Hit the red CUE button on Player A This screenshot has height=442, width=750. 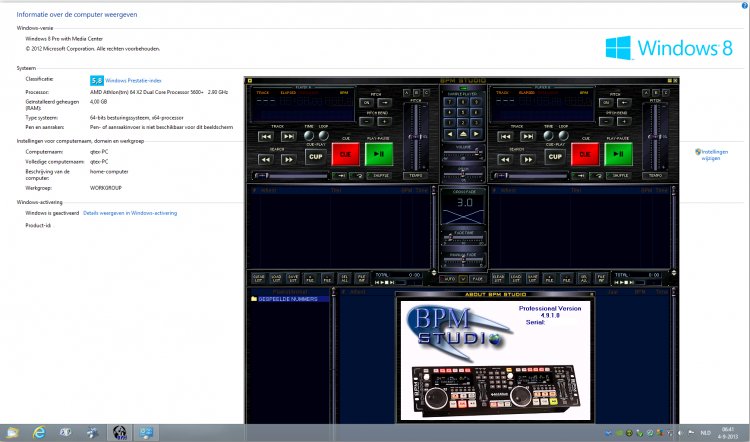point(345,154)
